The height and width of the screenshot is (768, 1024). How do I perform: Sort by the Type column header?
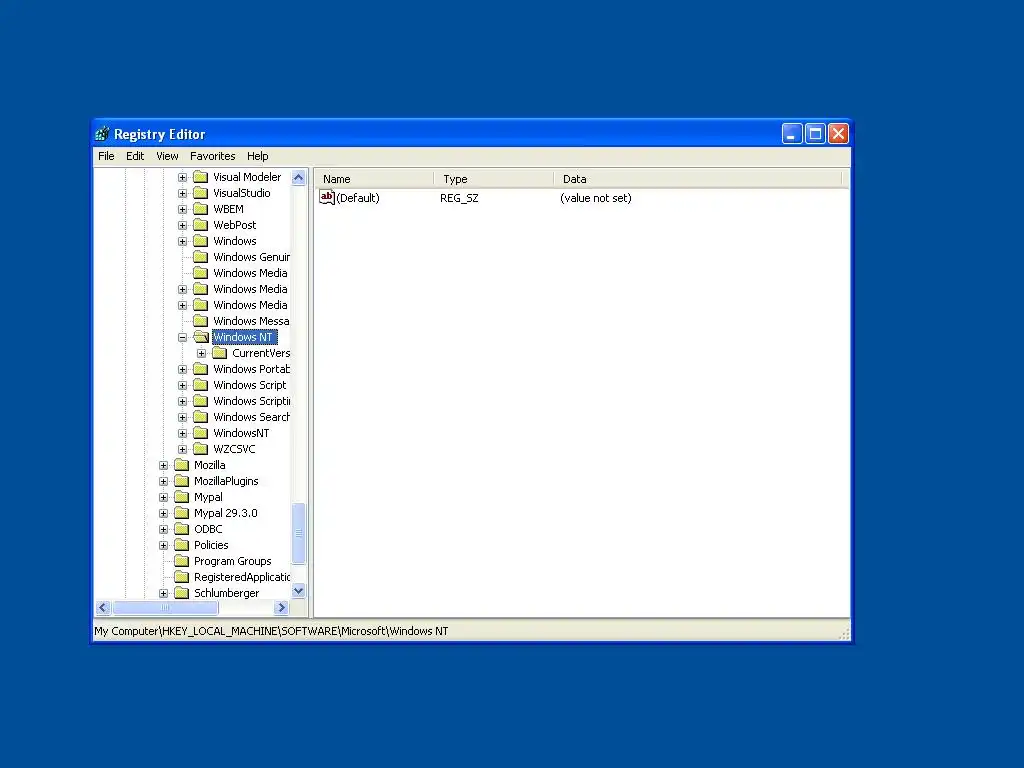pyautogui.click(x=493, y=179)
